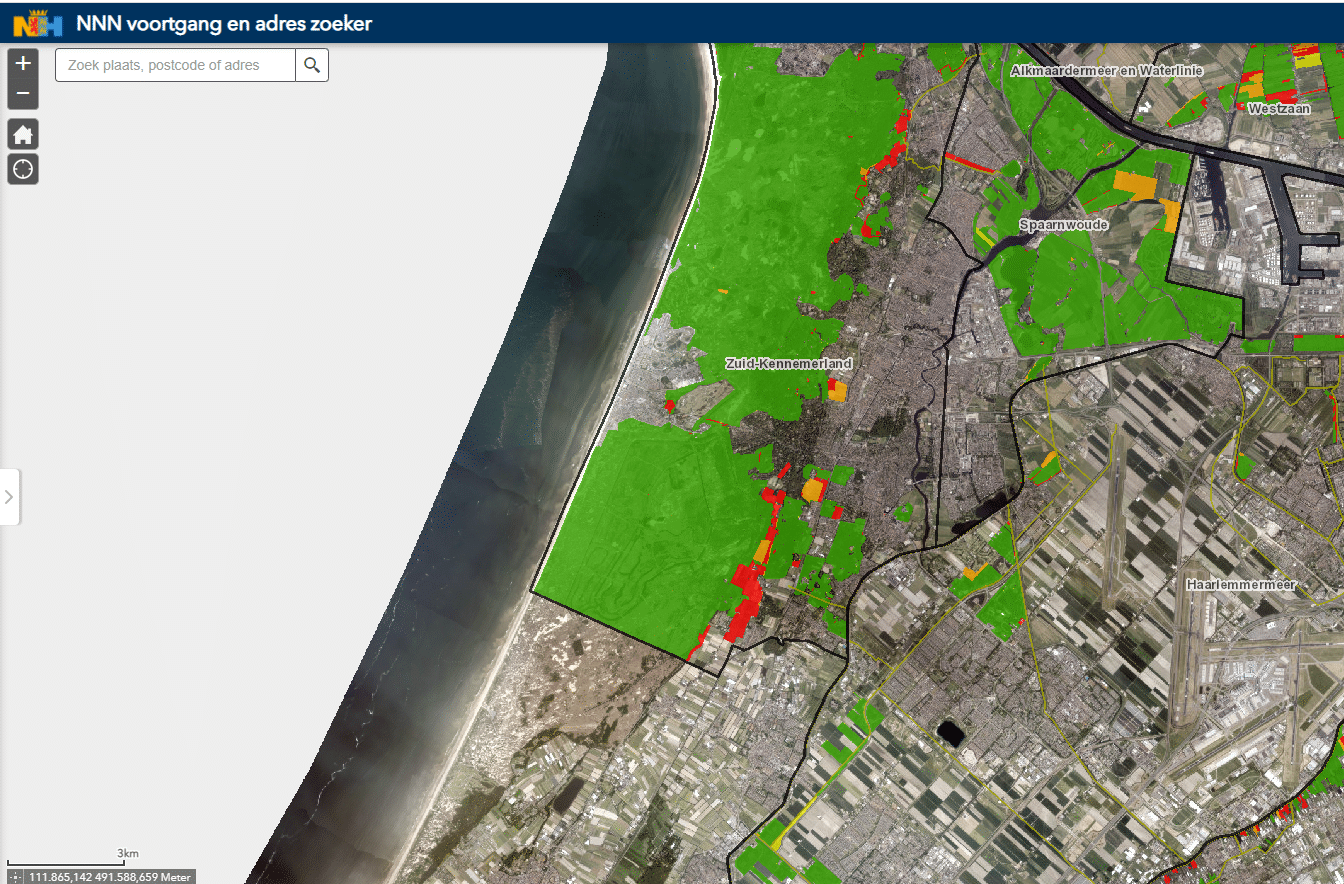Find my location on the map
Image resolution: width=1344 pixels, height=884 pixels.
pos(23,169)
